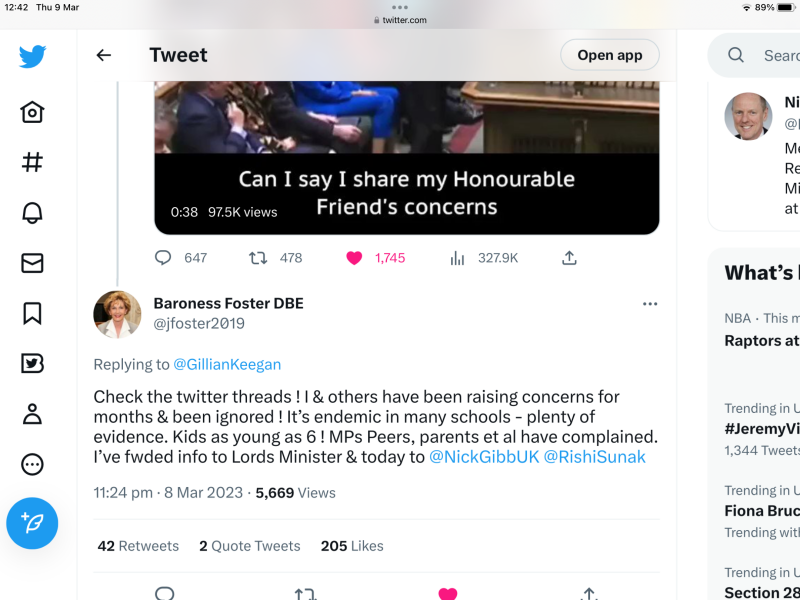Open Explore hashtag icon

pos(32,162)
